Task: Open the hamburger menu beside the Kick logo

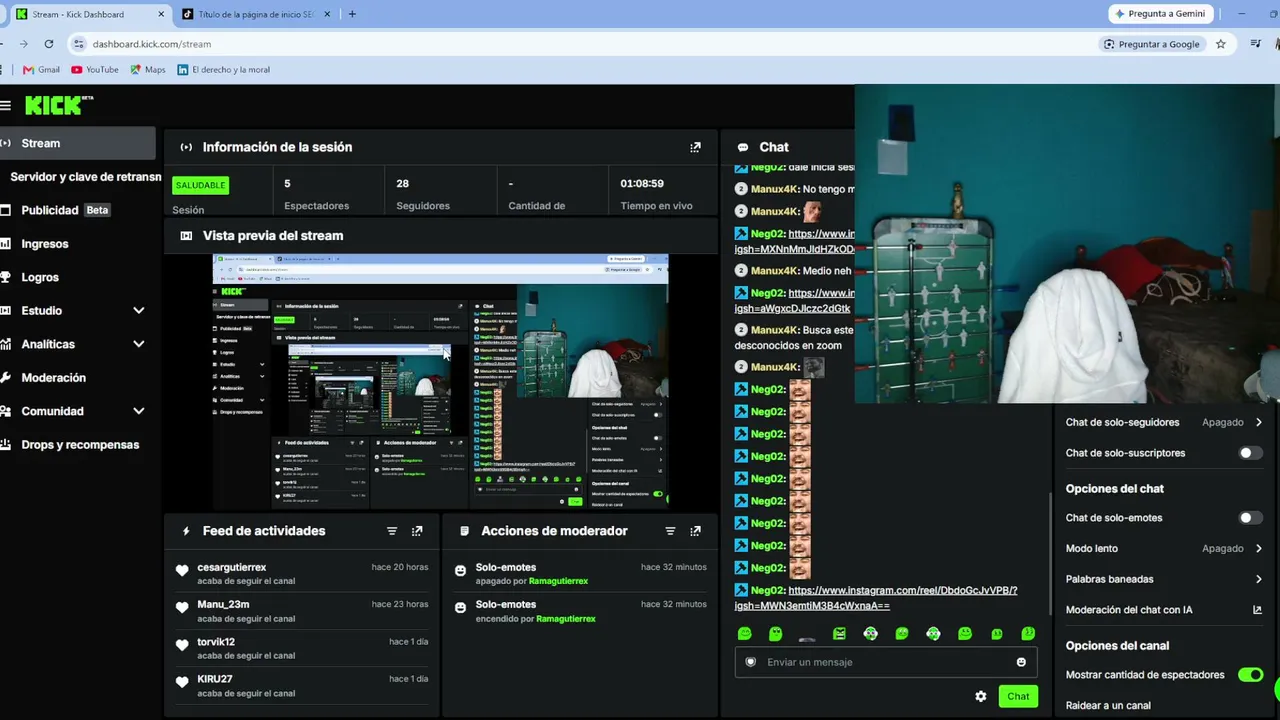Action: point(5,105)
